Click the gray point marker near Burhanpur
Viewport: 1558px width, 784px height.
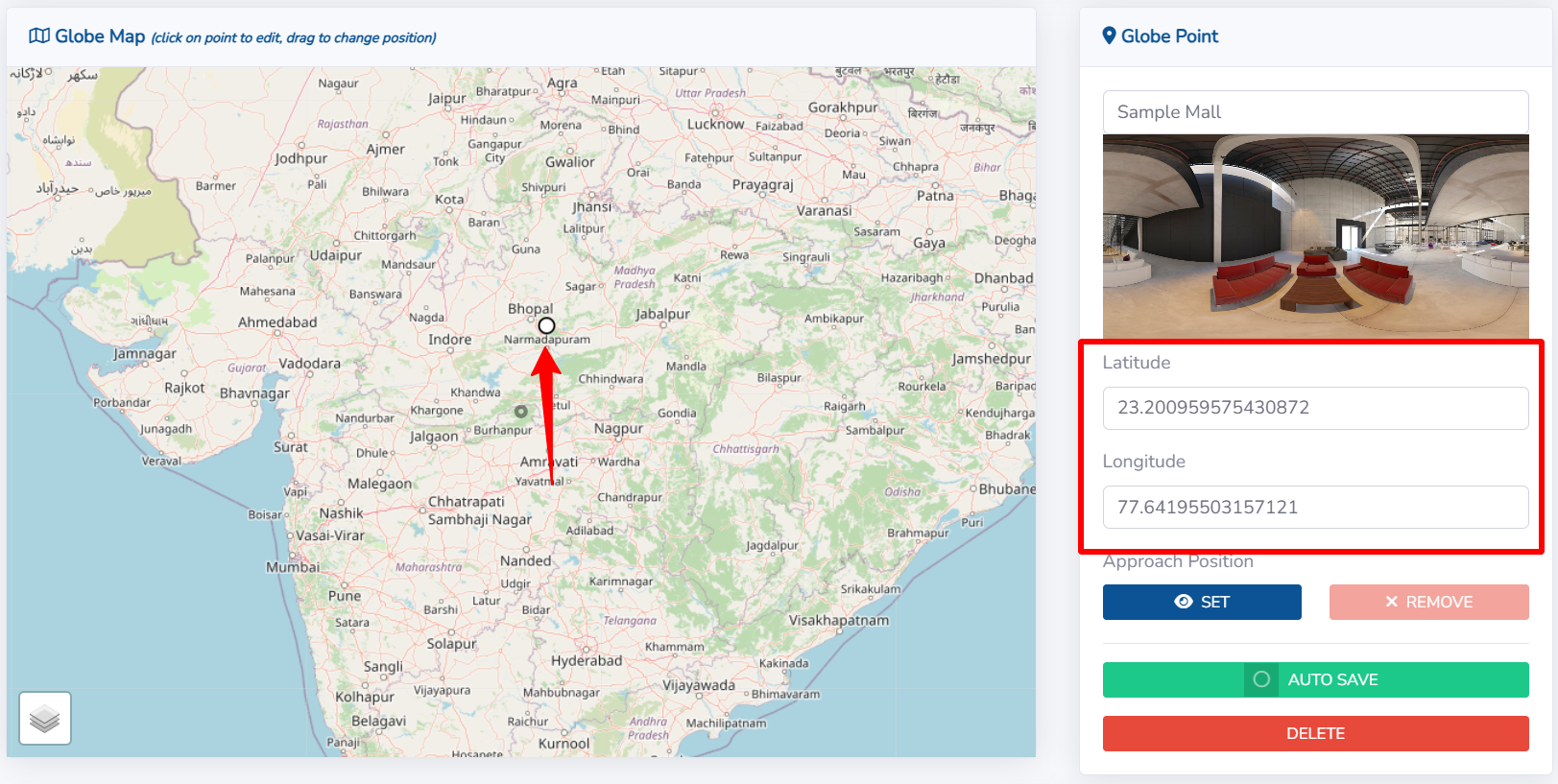pyautogui.click(x=520, y=411)
